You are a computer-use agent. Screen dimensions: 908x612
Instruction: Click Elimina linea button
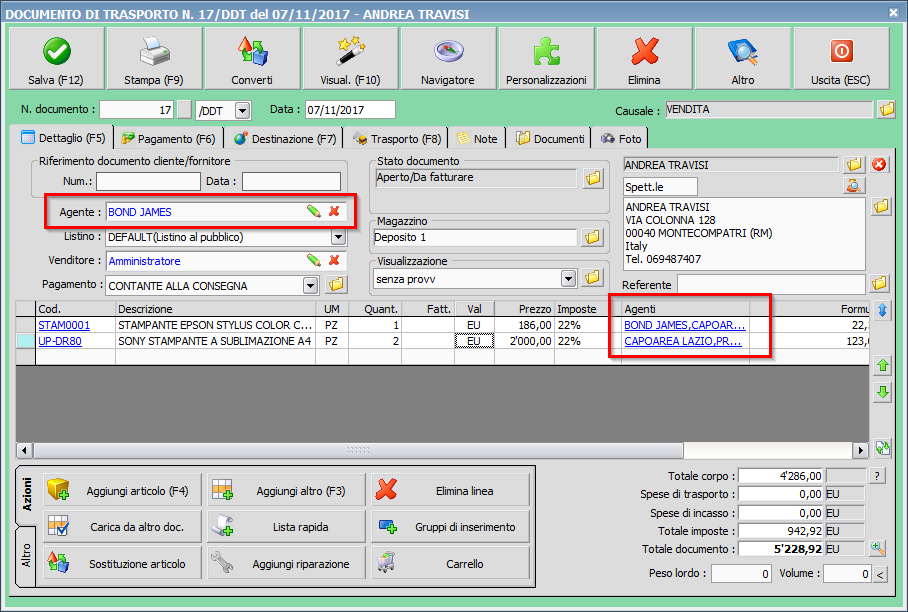click(x=450, y=490)
